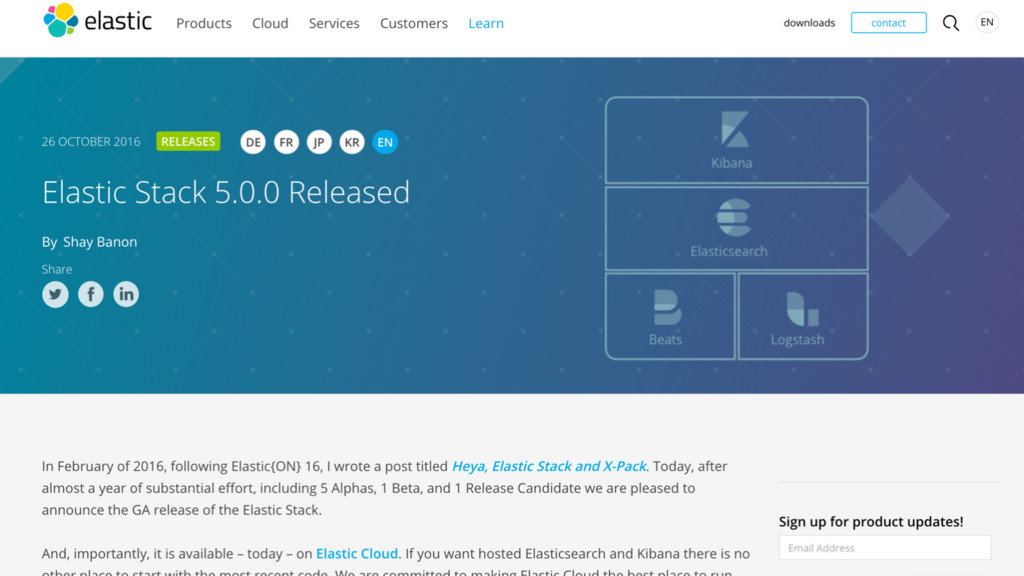Open the Services menu
Image resolution: width=1024 pixels, height=576 pixels.
(x=334, y=23)
